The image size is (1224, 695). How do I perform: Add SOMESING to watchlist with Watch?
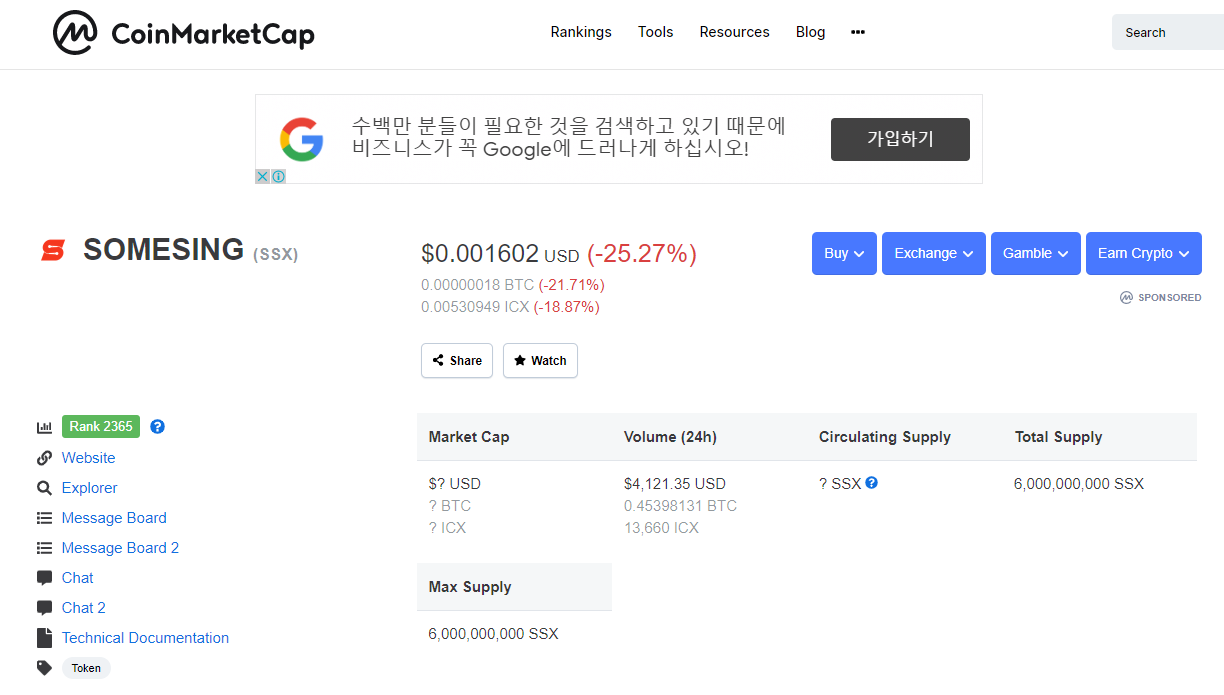(540, 361)
